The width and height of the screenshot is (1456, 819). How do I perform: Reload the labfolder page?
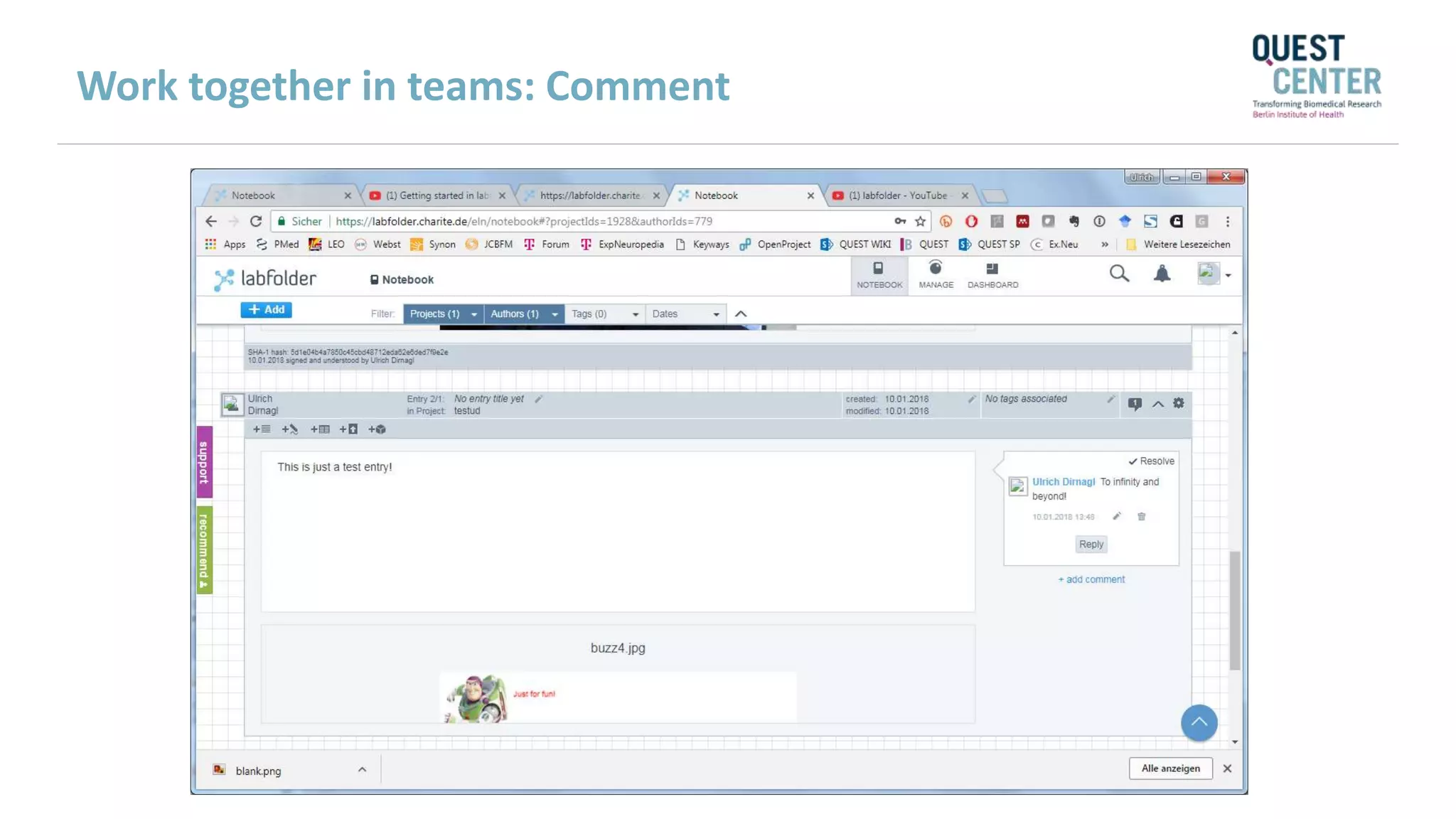tap(256, 222)
